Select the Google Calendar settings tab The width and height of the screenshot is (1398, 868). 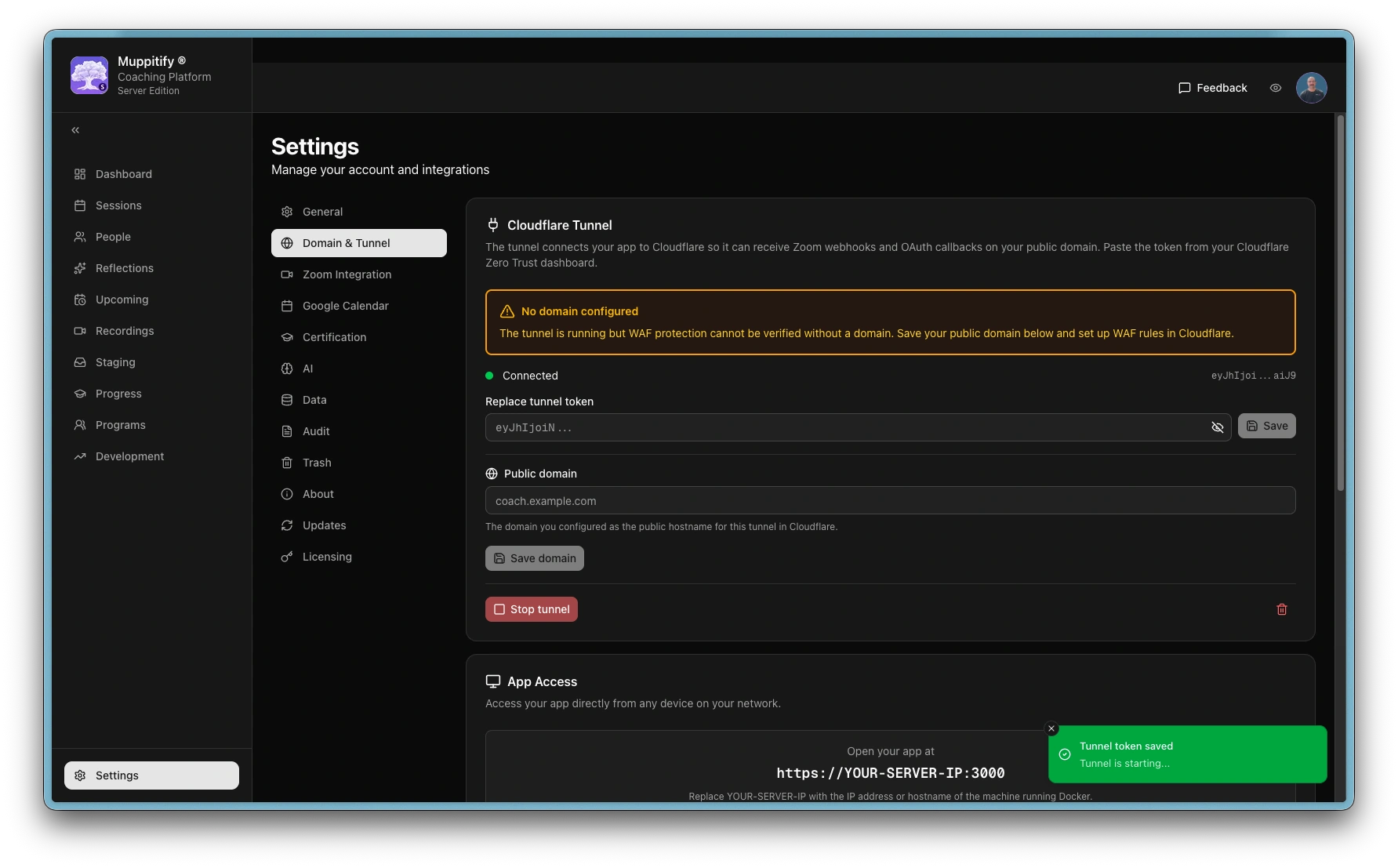click(345, 306)
